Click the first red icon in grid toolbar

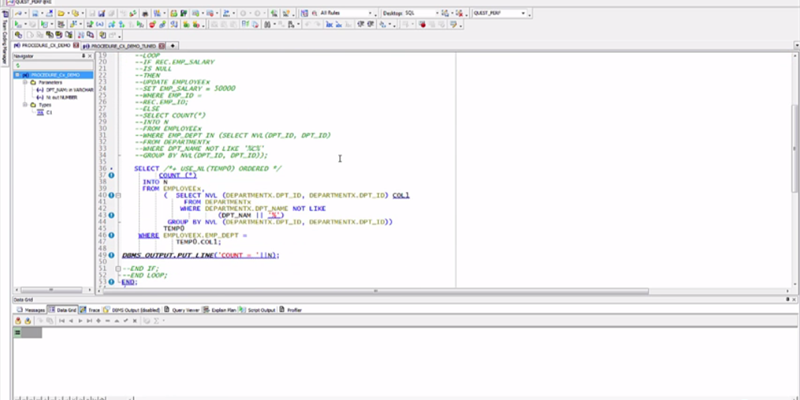(x=18, y=320)
